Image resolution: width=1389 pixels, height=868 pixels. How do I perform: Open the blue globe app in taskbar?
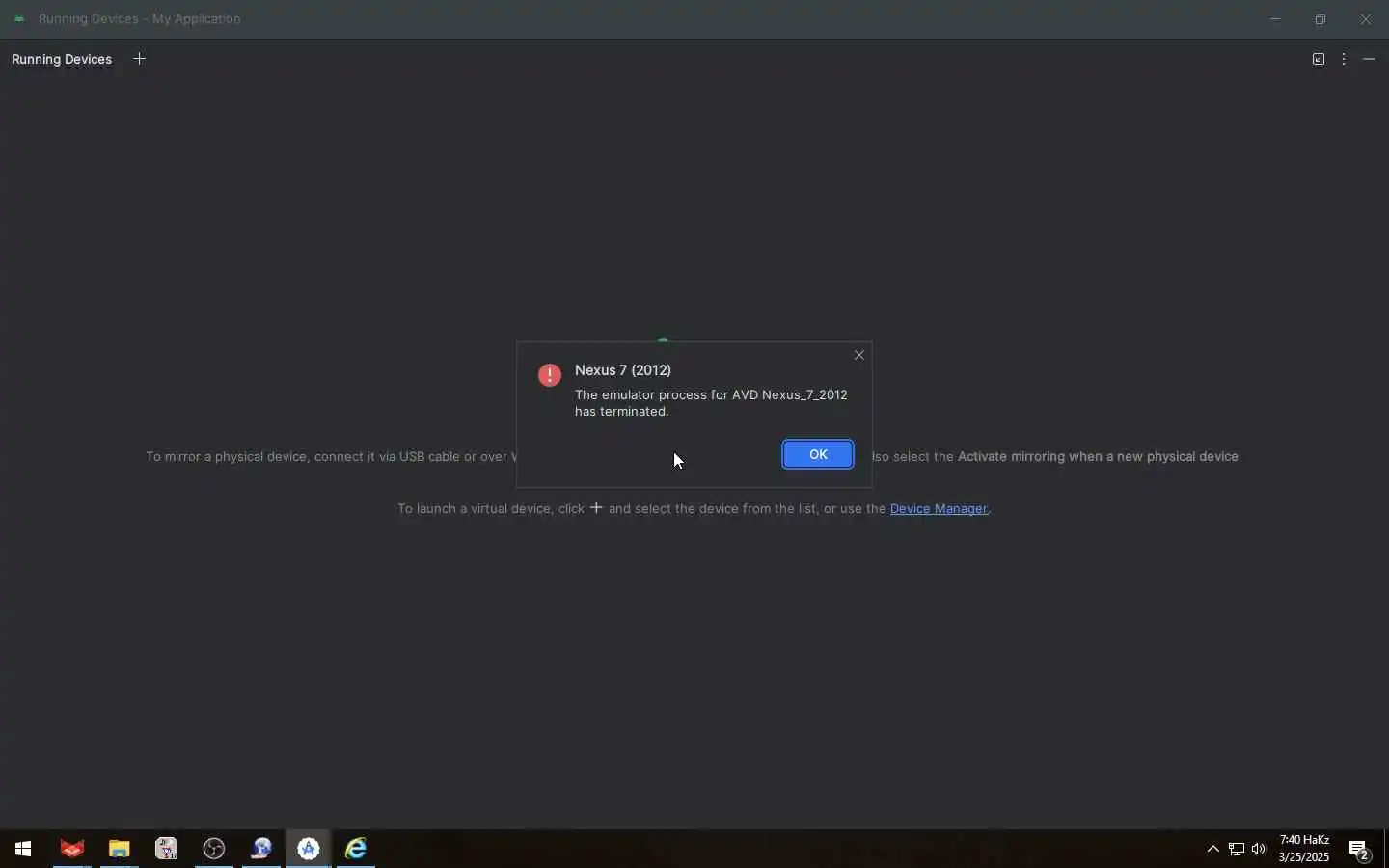(x=261, y=849)
